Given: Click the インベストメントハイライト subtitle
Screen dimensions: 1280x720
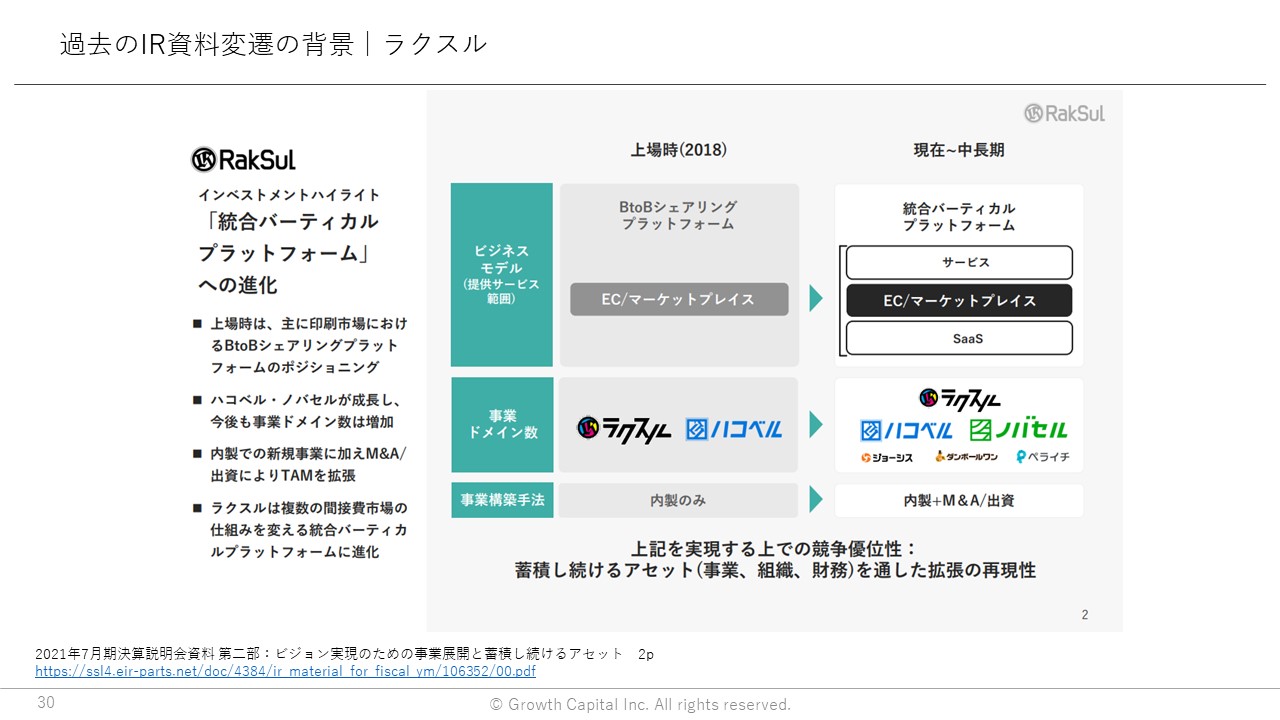Looking at the screenshot, I should (x=289, y=195).
